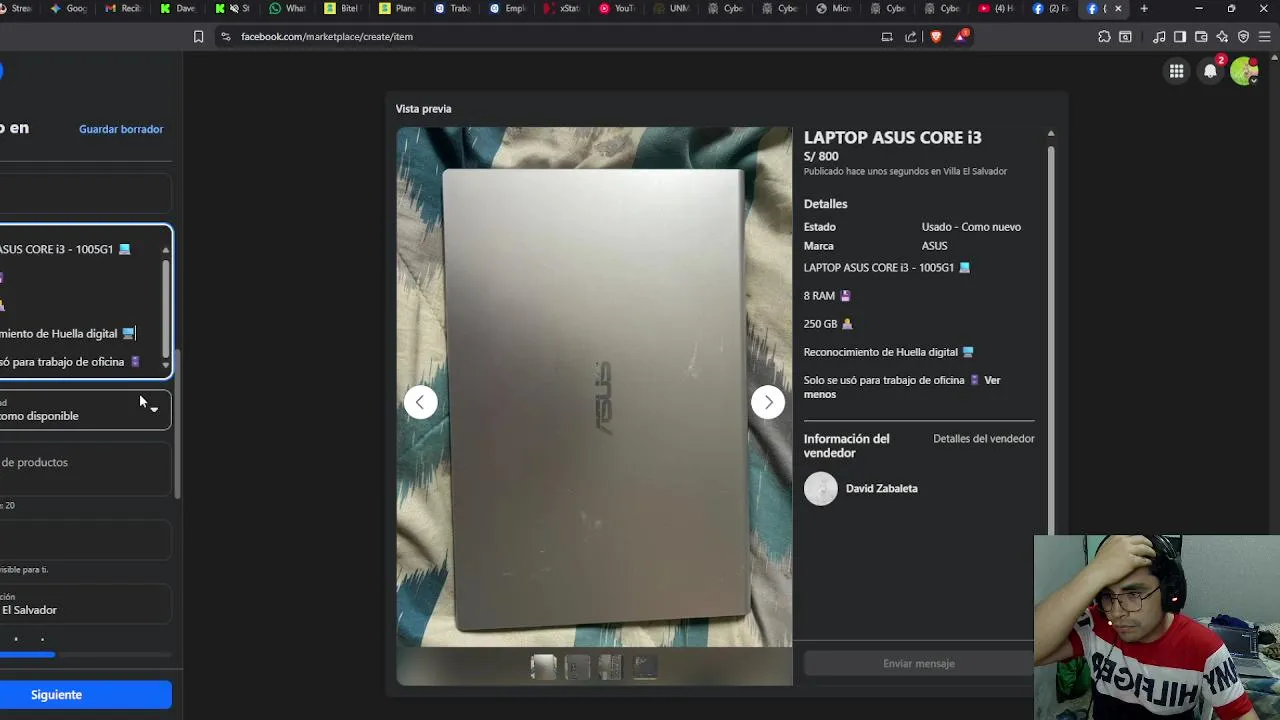
Task: Click the dropdown arrow of availability field
Action: [154, 410]
